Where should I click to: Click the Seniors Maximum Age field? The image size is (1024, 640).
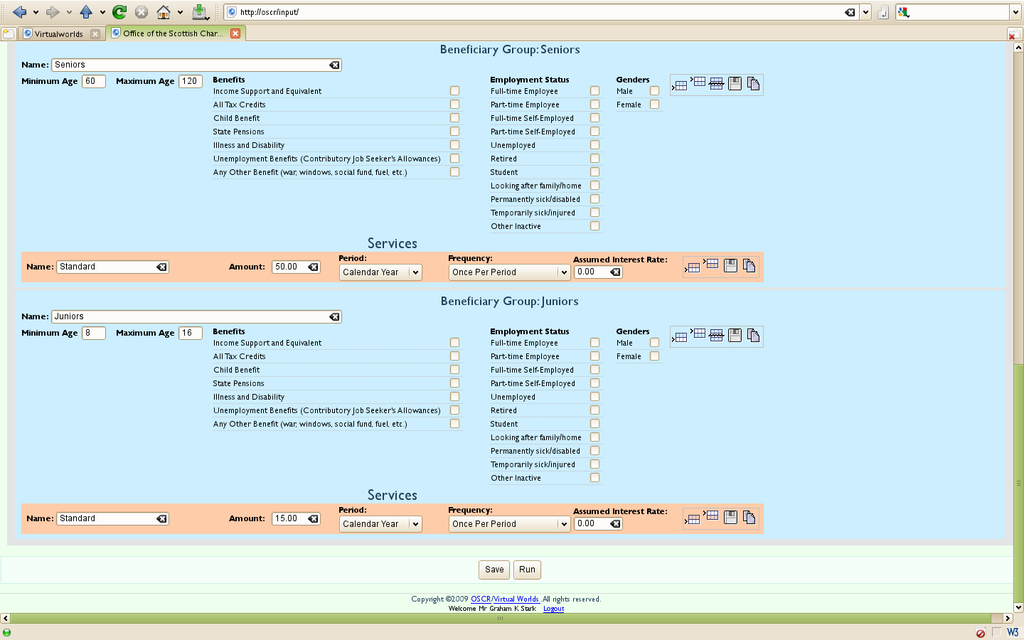(191, 81)
